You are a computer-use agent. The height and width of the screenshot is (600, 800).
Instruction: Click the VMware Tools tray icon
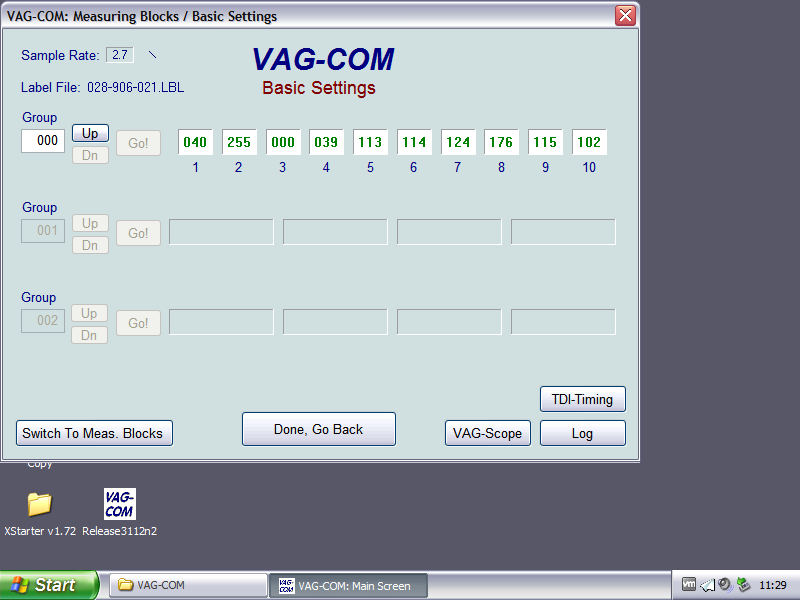689,584
